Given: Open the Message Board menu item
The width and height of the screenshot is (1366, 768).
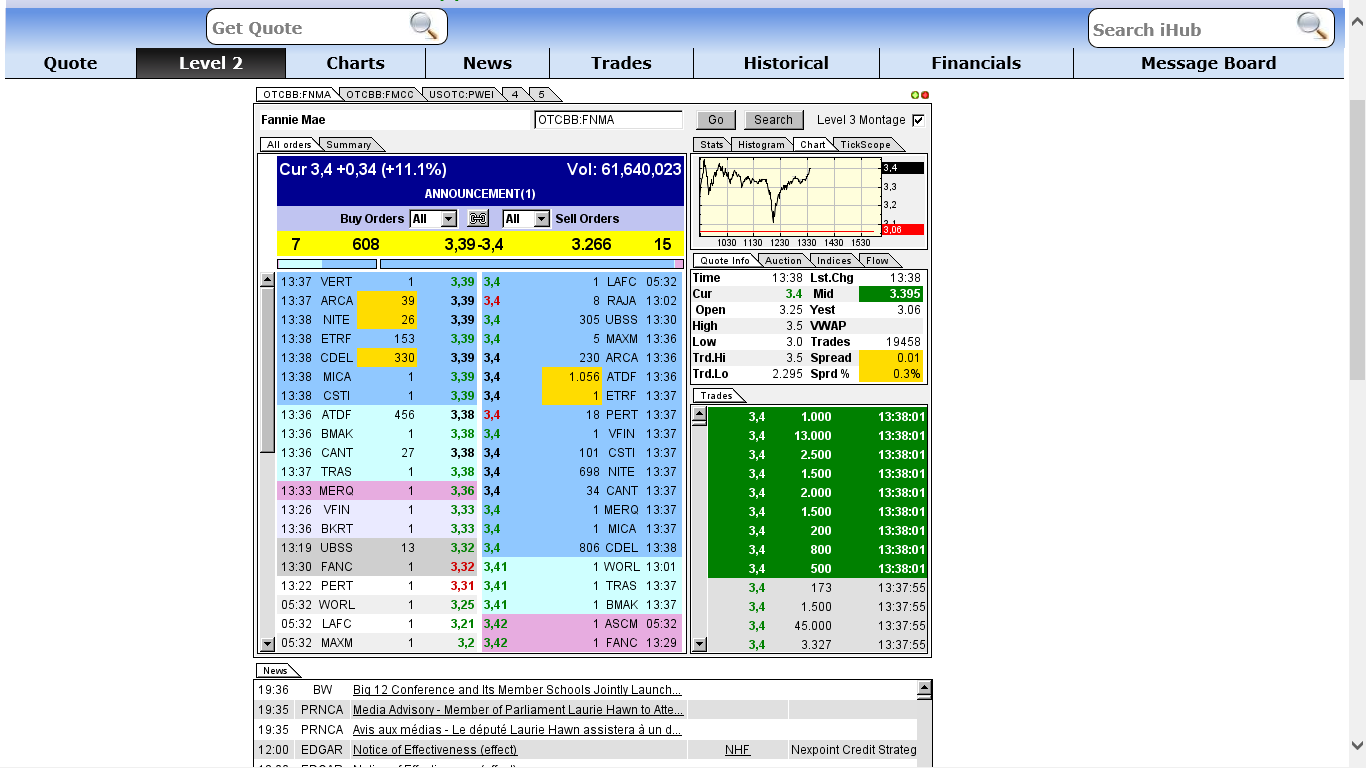Looking at the screenshot, I should point(1208,63).
